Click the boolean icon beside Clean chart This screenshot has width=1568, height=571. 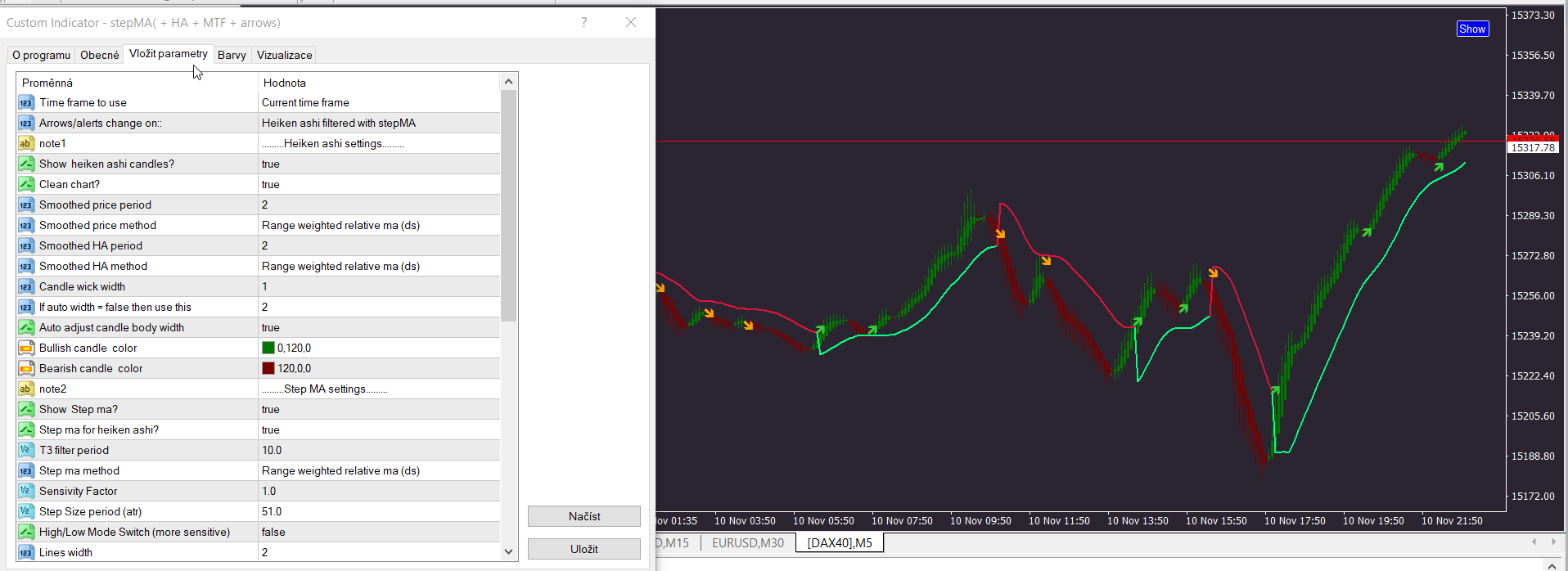coord(26,184)
